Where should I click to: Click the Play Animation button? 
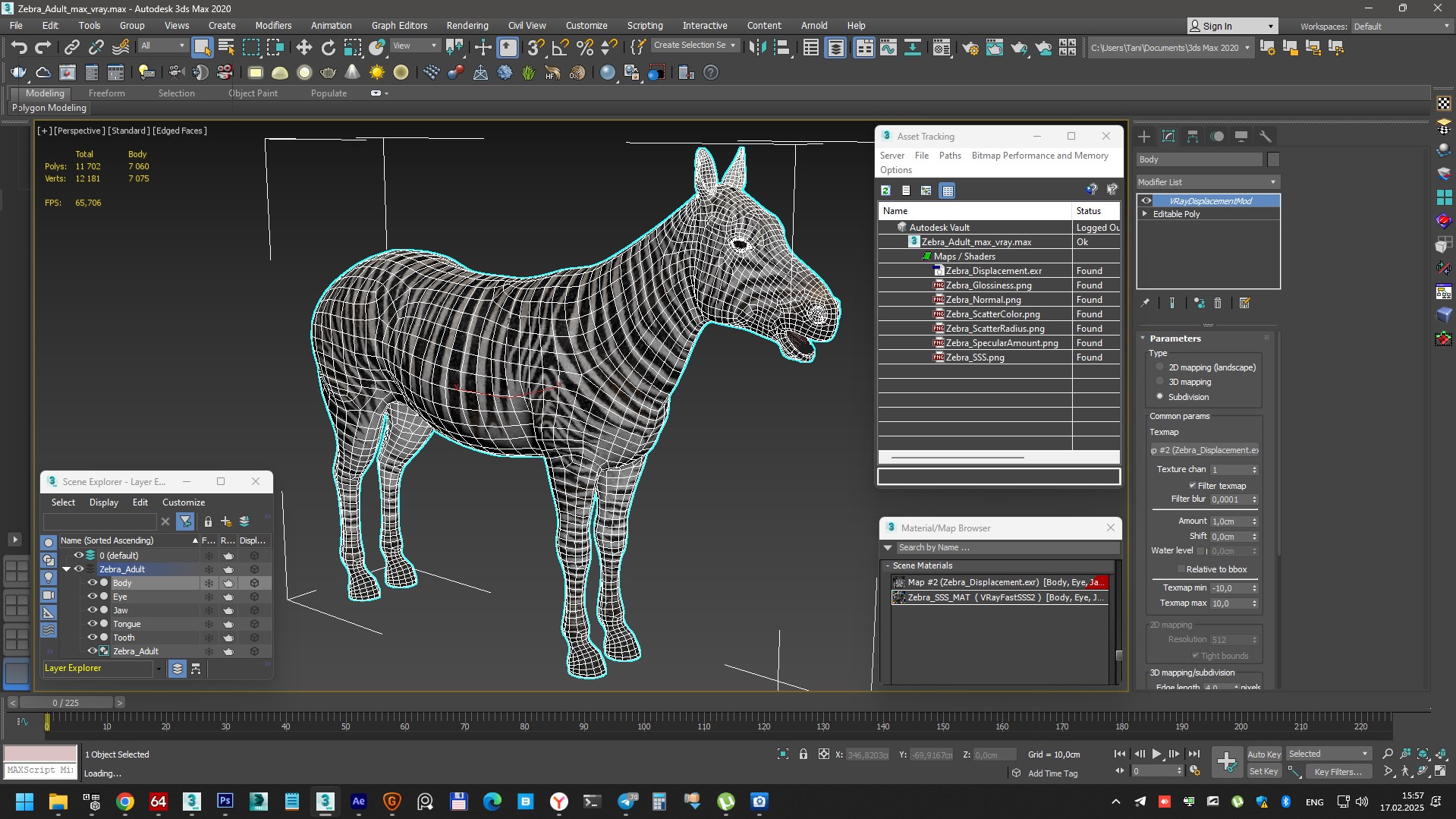[x=1156, y=754]
